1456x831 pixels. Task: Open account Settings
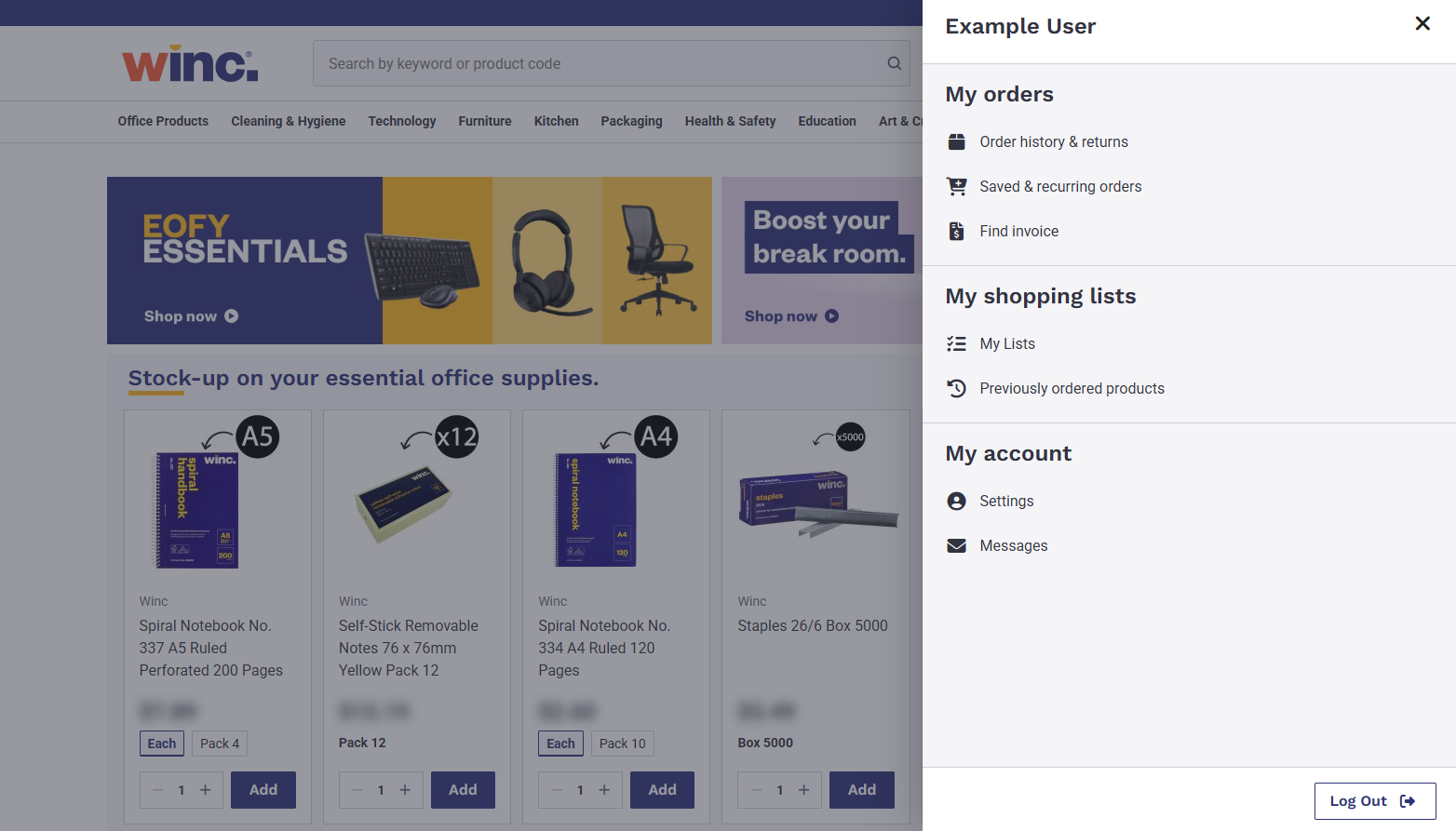coord(1006,501)
